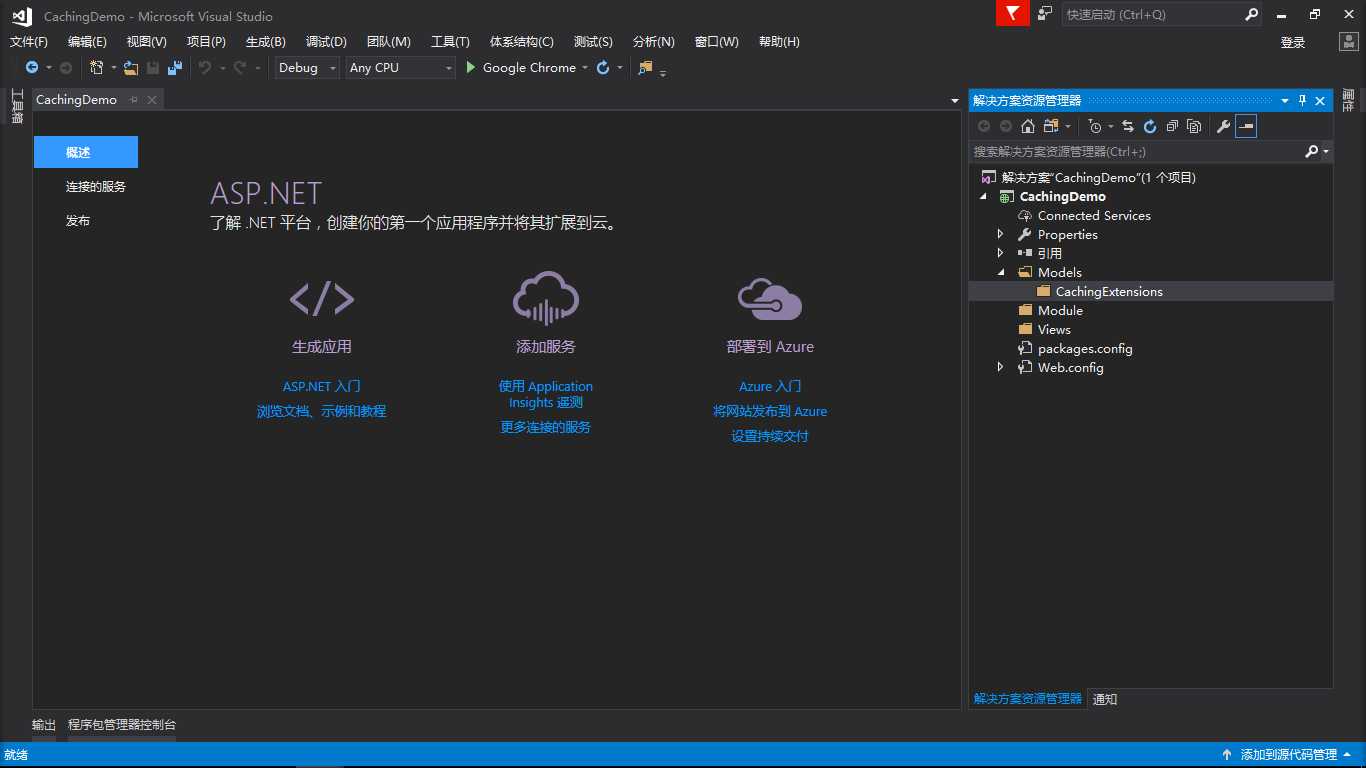
Task: Open Solution Explorer window options dropdown arrow
Action: coord(1285,100)
